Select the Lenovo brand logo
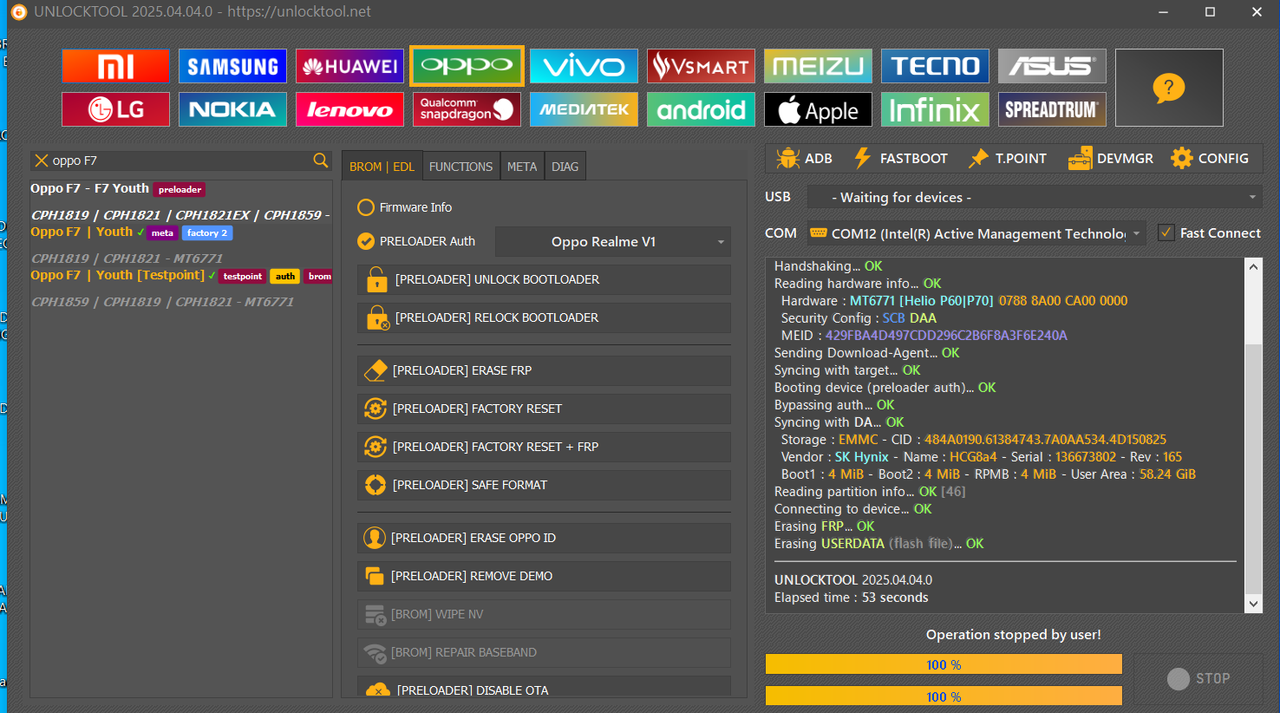 pos(350,109)
